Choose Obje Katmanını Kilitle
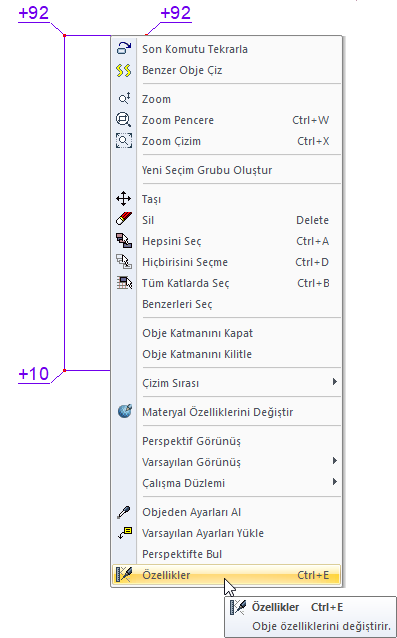 coord(226,354)
